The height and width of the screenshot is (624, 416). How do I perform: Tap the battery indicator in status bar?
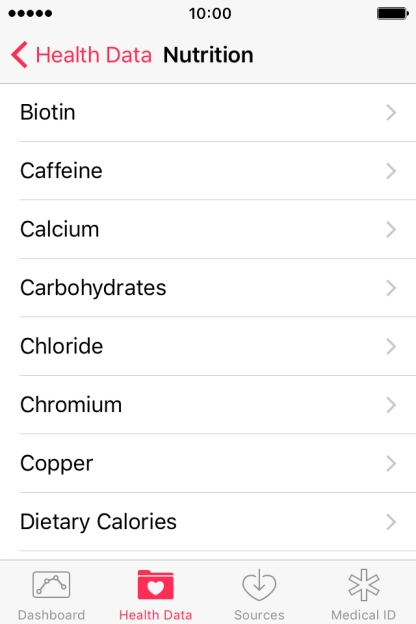(x=393, y=14)
